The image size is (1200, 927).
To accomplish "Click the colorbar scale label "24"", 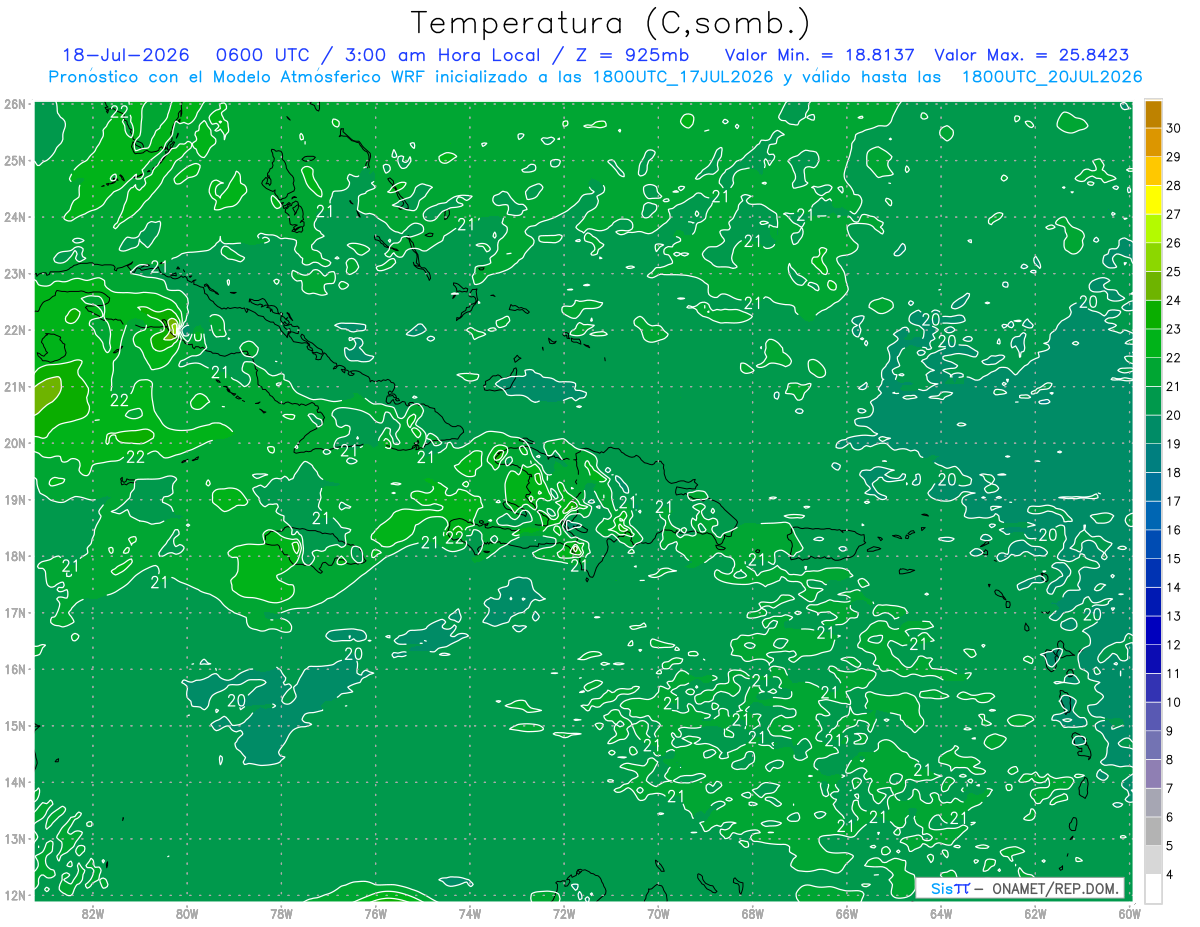I will tap(1174, 300).
